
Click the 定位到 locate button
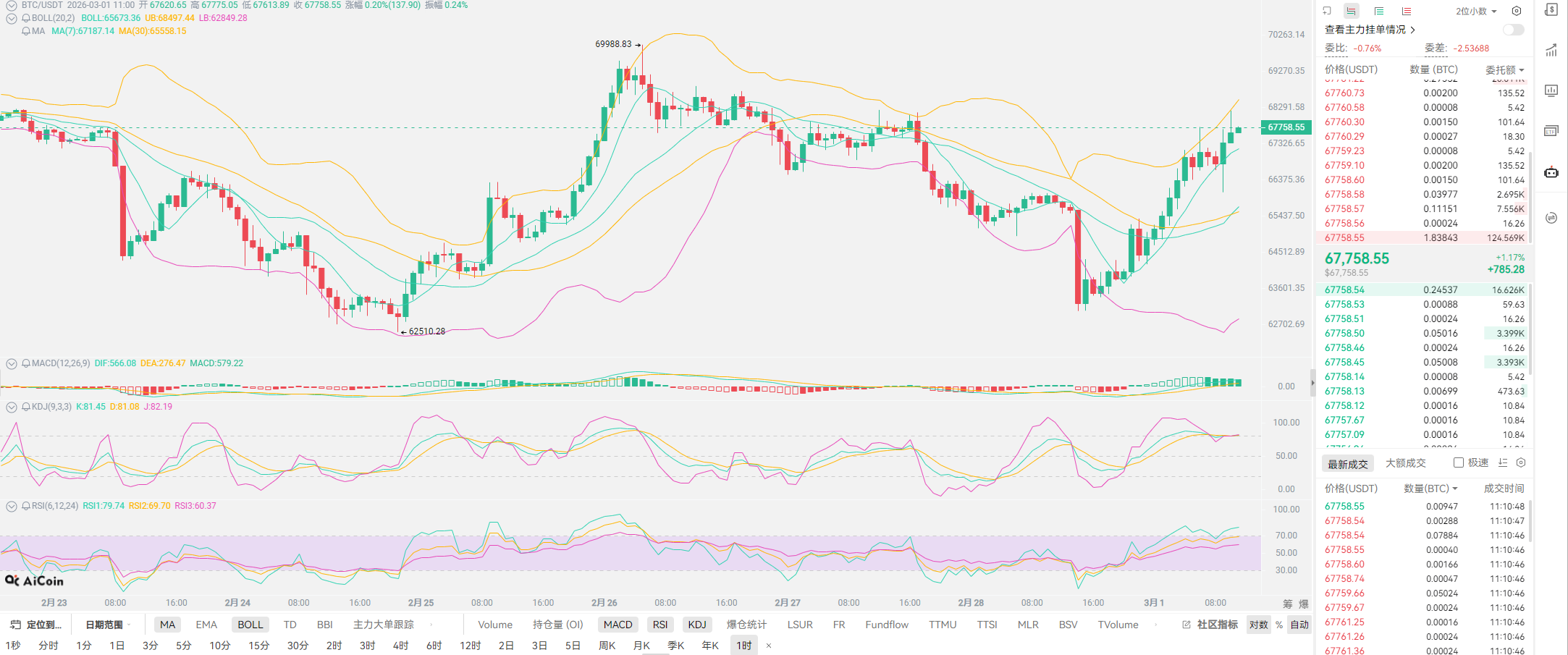(37, 625)
